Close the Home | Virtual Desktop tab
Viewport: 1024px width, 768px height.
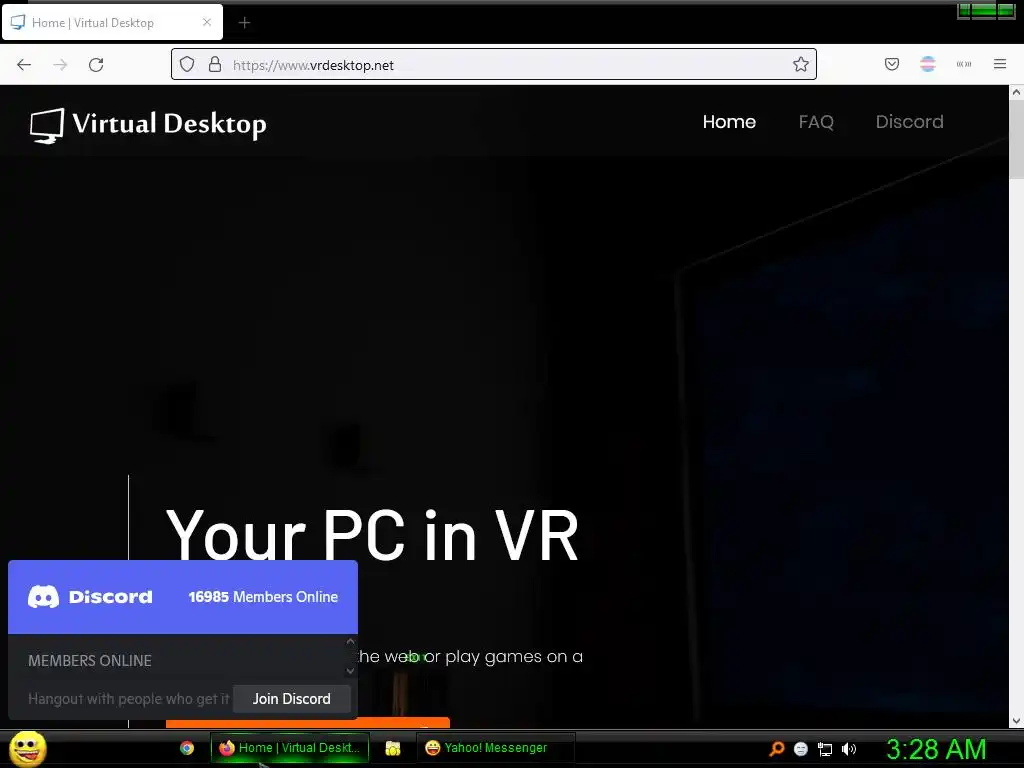point(207,22)
